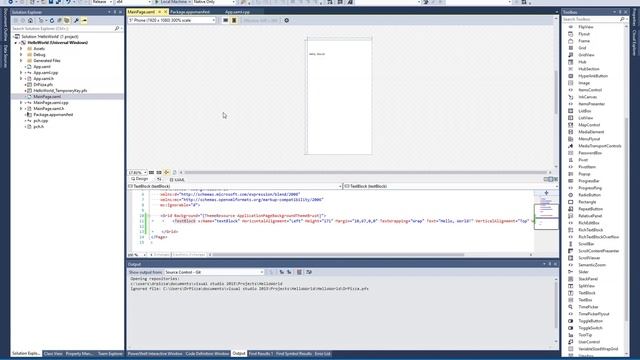The height and width of the screenshot is (360, 640).
Task: Select the PasswordBox control in Toolbox
Action: (590, 153)
